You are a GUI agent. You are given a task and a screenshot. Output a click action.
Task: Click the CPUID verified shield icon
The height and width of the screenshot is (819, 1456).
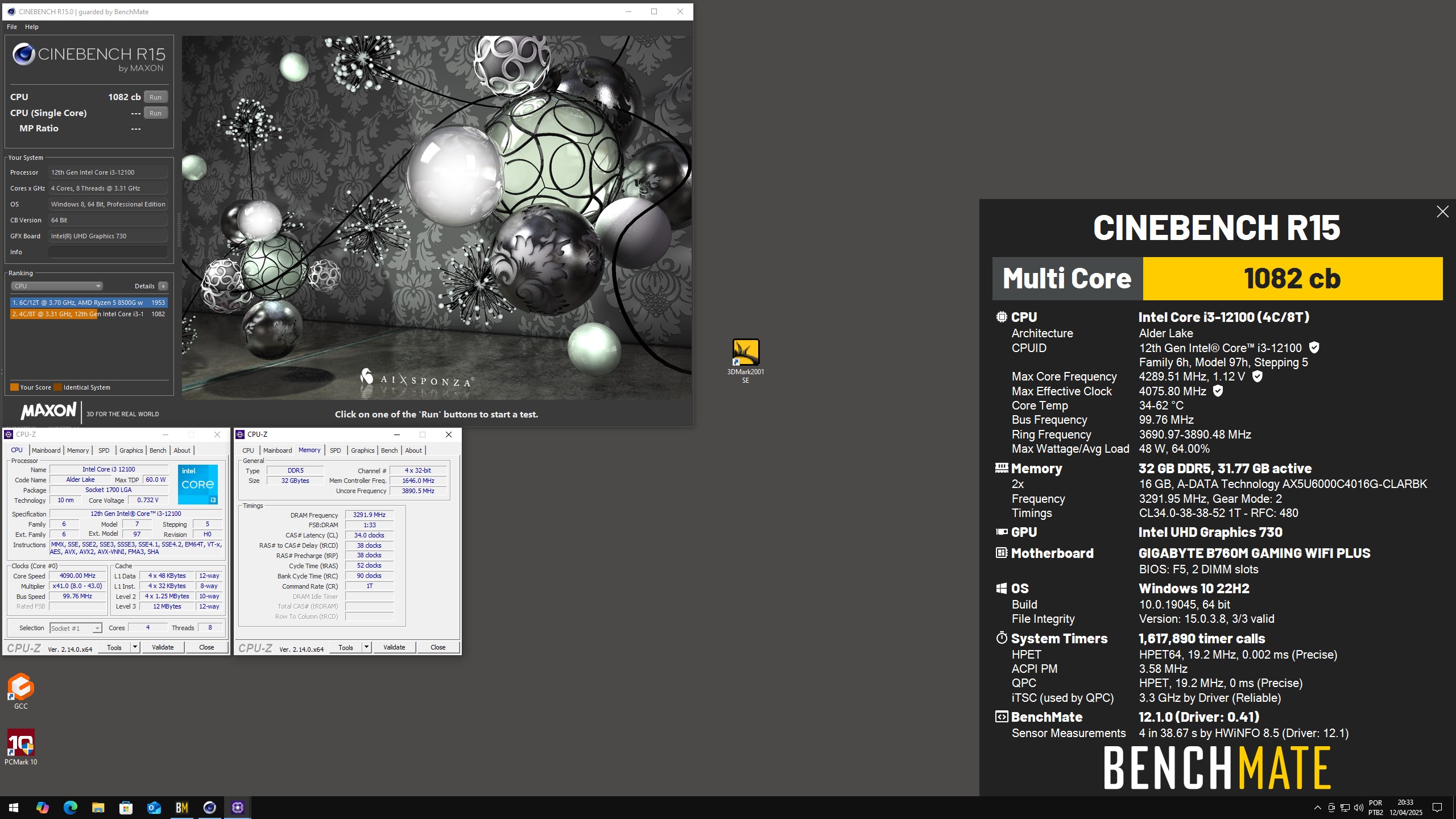(1314, 348)
